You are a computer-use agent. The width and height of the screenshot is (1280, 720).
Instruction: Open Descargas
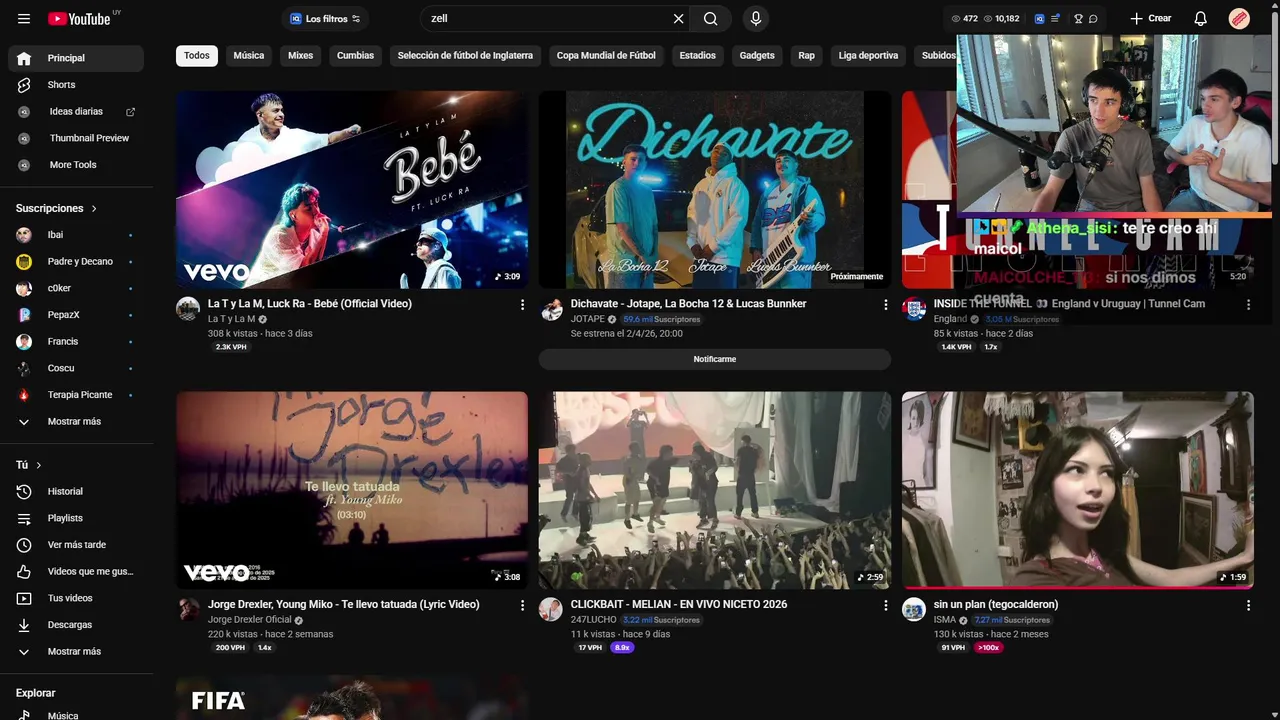click(76, 625)
